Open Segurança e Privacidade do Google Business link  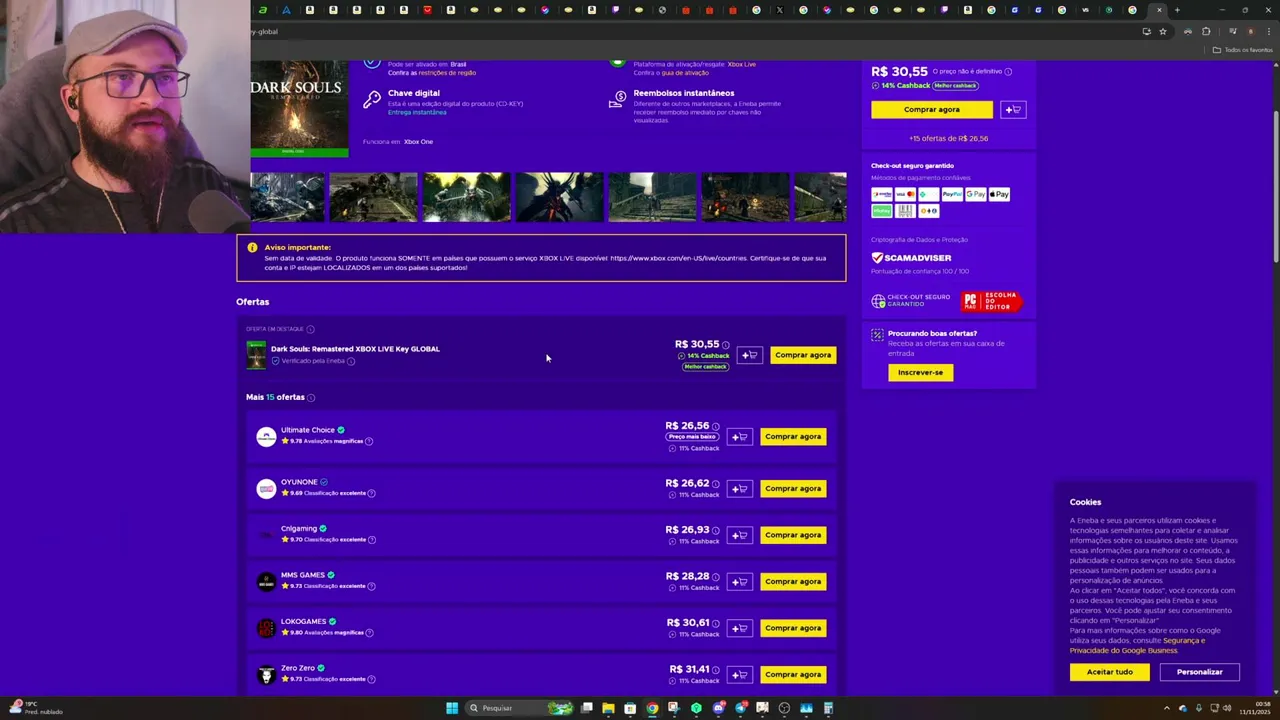(x=1137, y=645)
